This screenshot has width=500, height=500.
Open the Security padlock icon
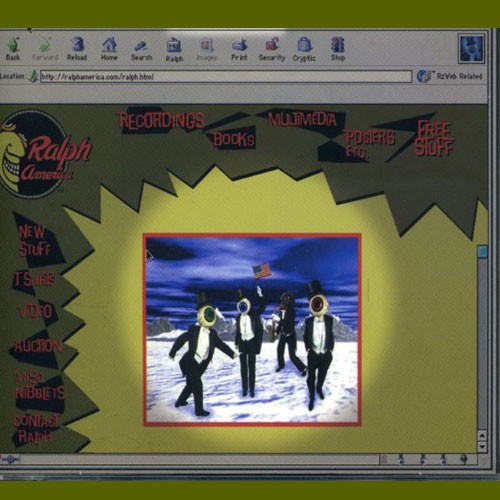(272, 44)
